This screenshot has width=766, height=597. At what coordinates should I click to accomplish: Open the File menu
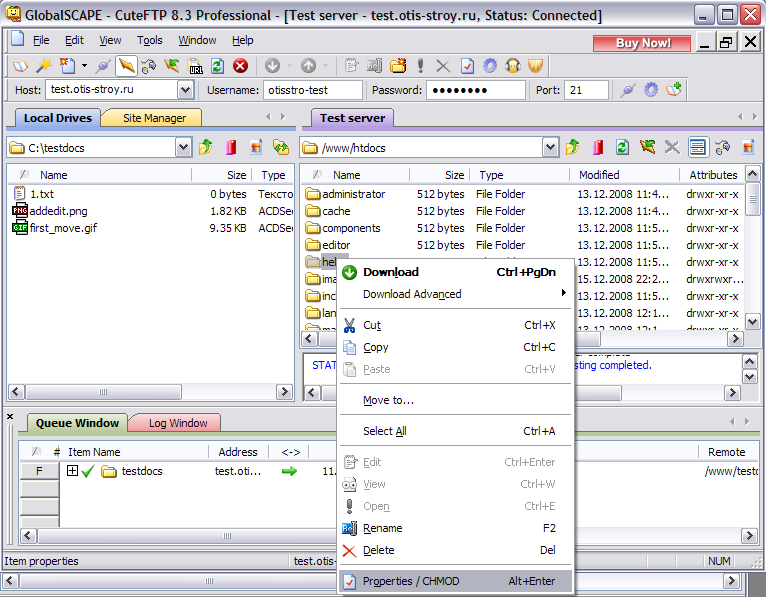tap(41, 40)
